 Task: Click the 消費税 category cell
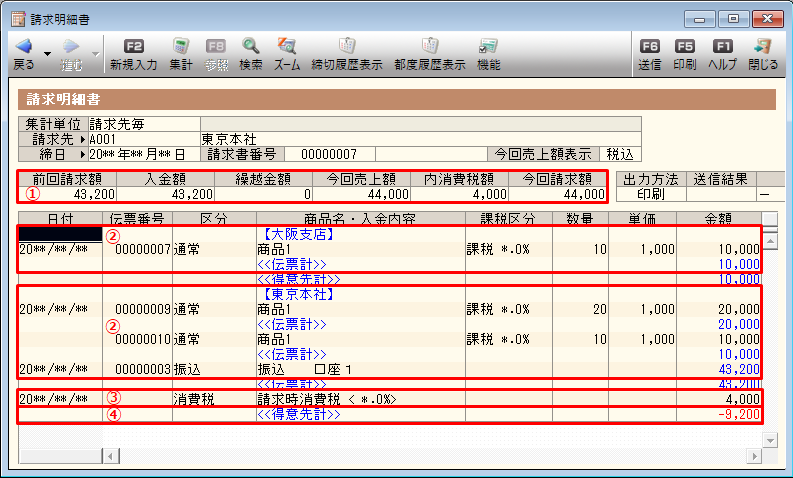pos(214,399)
